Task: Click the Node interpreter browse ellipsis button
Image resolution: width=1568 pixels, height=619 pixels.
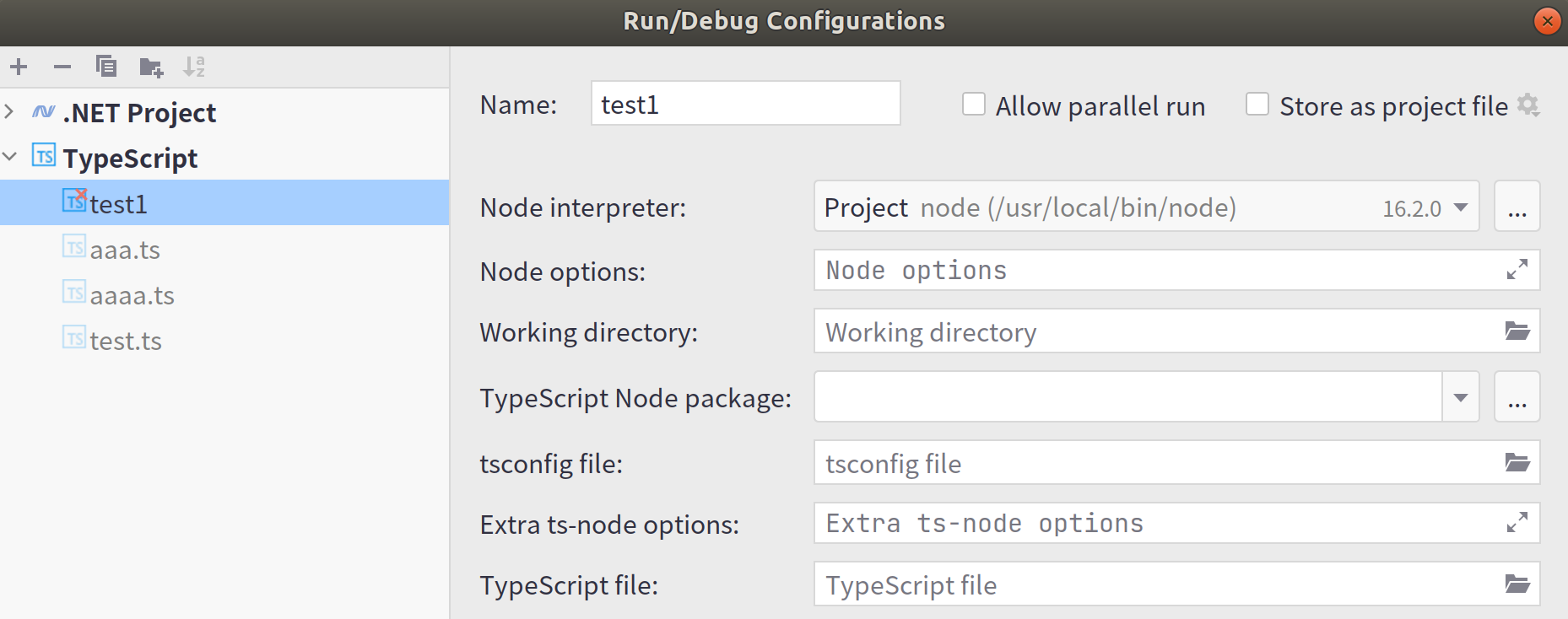Action: [x=1517, y=207]
